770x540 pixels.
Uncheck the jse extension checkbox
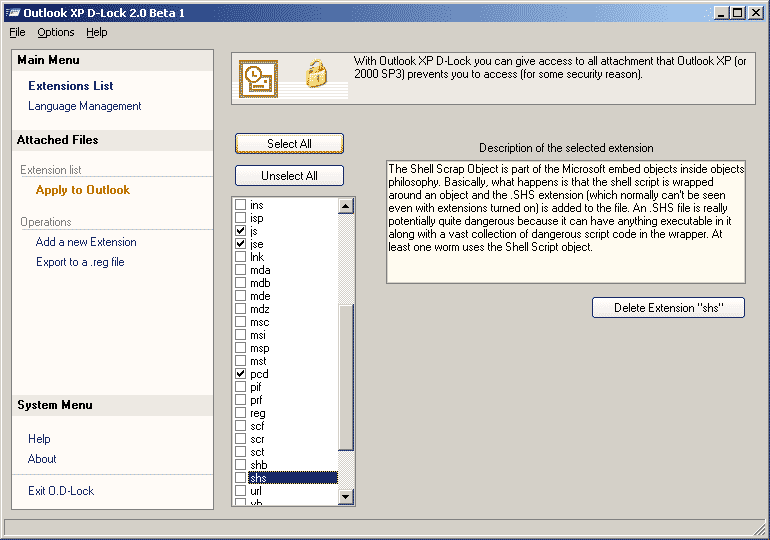pyautogui.click(x=240, y=243)
